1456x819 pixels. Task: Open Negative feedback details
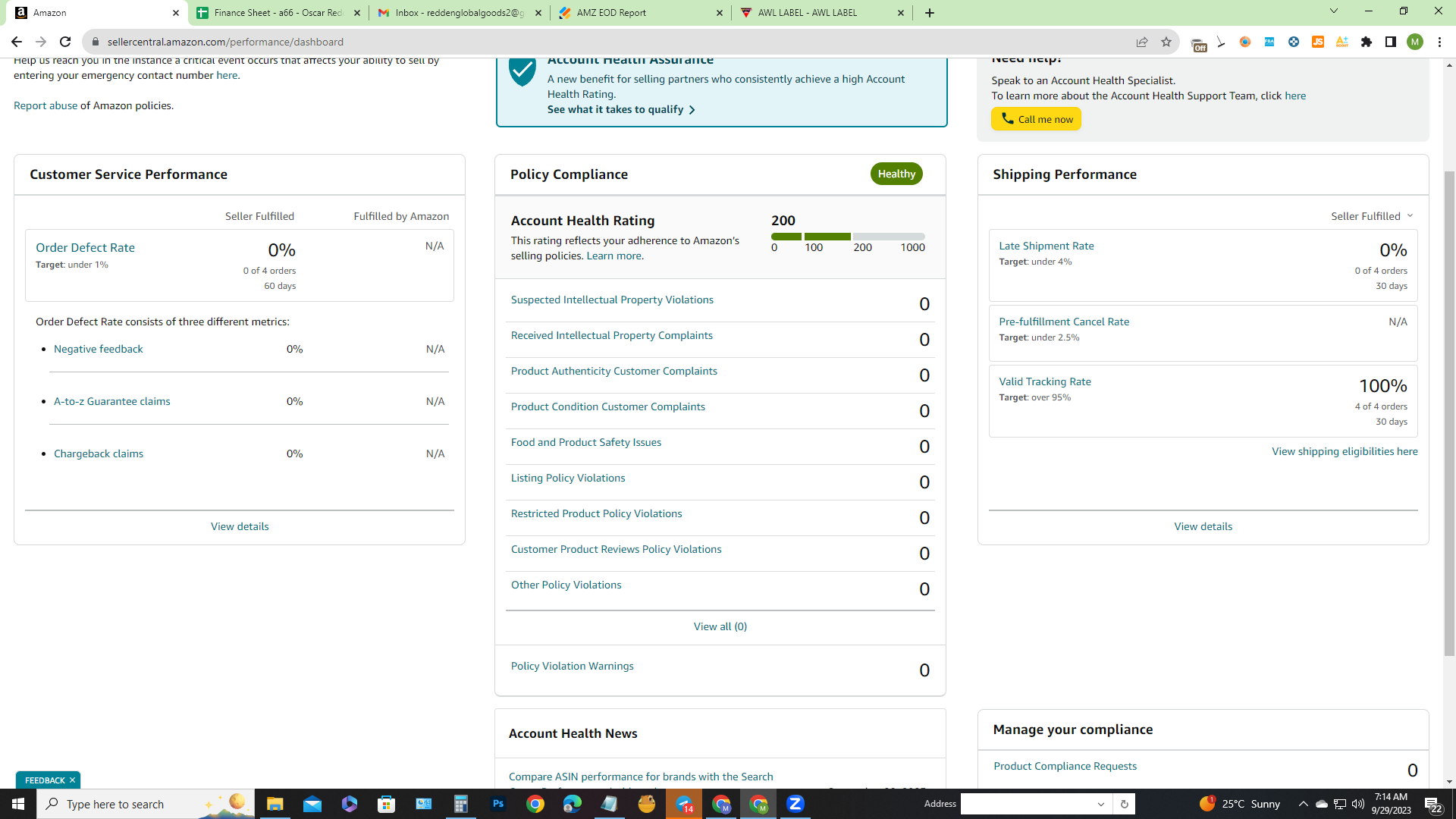click(x=98, y=349)
